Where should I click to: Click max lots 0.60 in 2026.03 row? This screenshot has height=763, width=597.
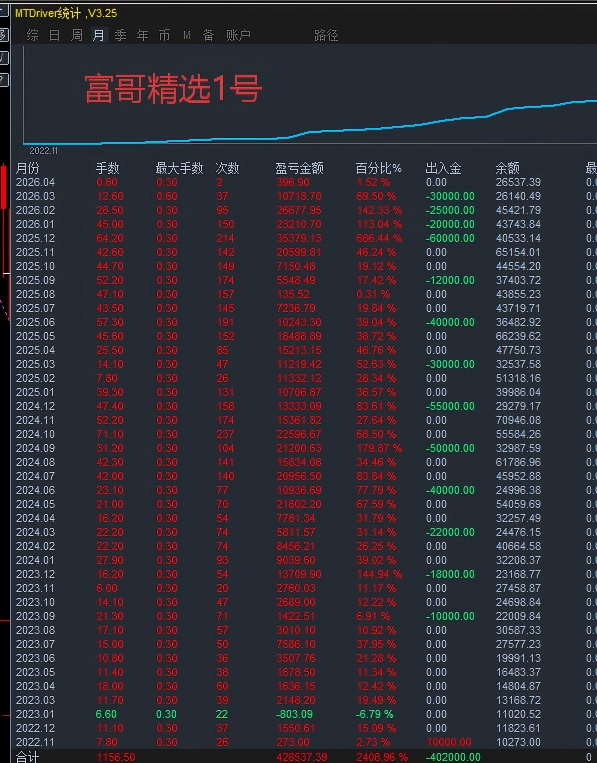(x=166, y=196)
